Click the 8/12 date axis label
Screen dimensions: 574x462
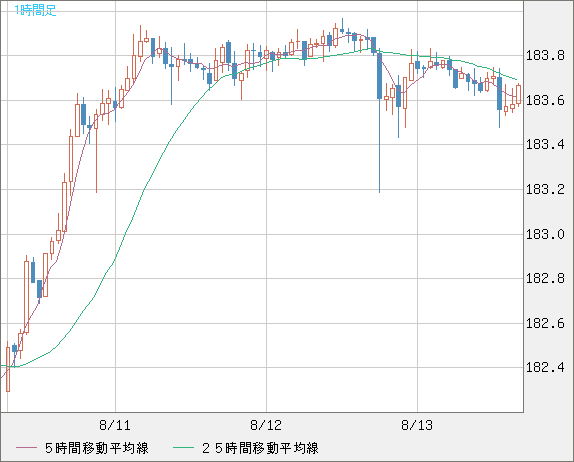coord(266,425)
